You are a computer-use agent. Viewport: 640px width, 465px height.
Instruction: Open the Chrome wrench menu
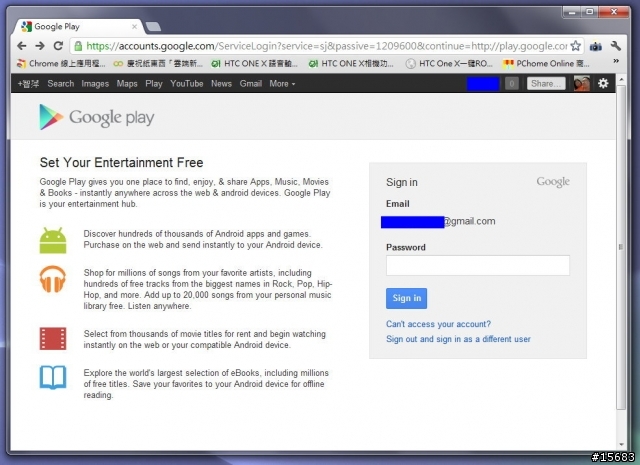pos(616,46)
